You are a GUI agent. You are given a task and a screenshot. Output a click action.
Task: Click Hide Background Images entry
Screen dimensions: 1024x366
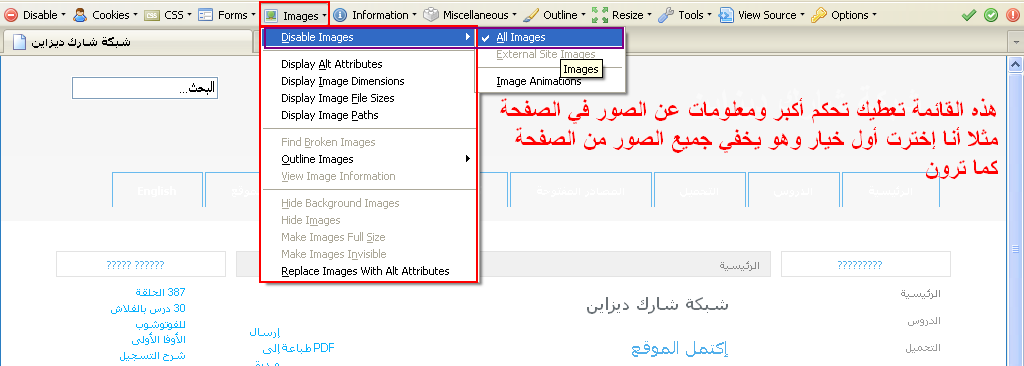tap(369, 203)
